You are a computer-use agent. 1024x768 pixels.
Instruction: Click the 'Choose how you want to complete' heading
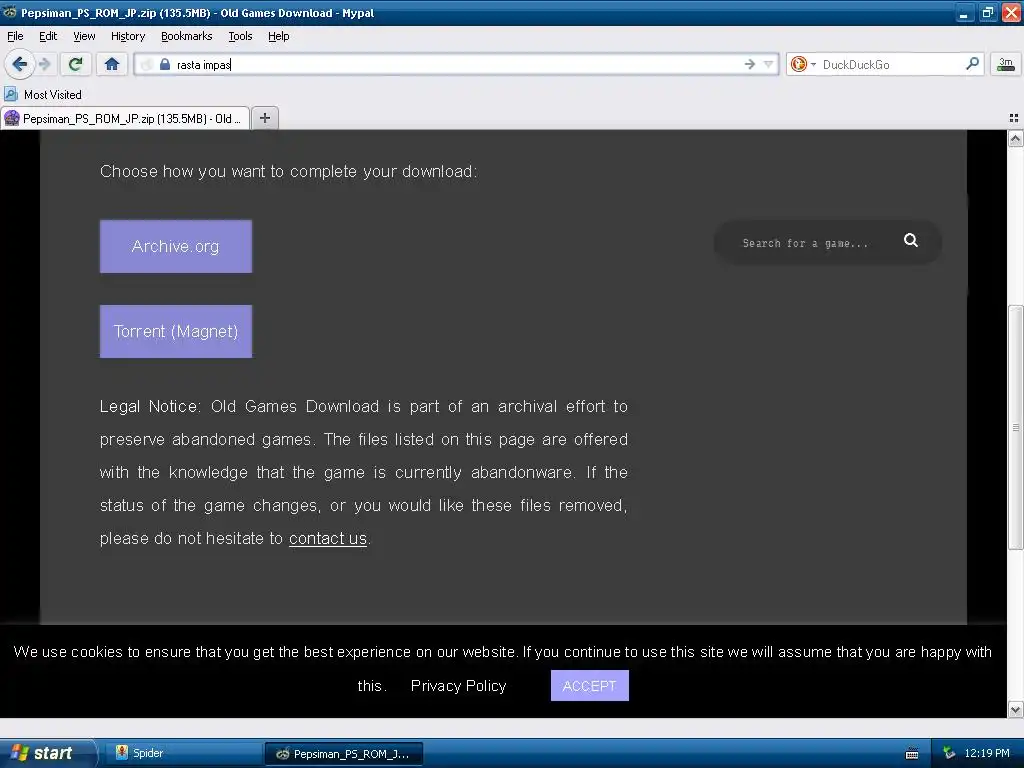click(289, 171)
